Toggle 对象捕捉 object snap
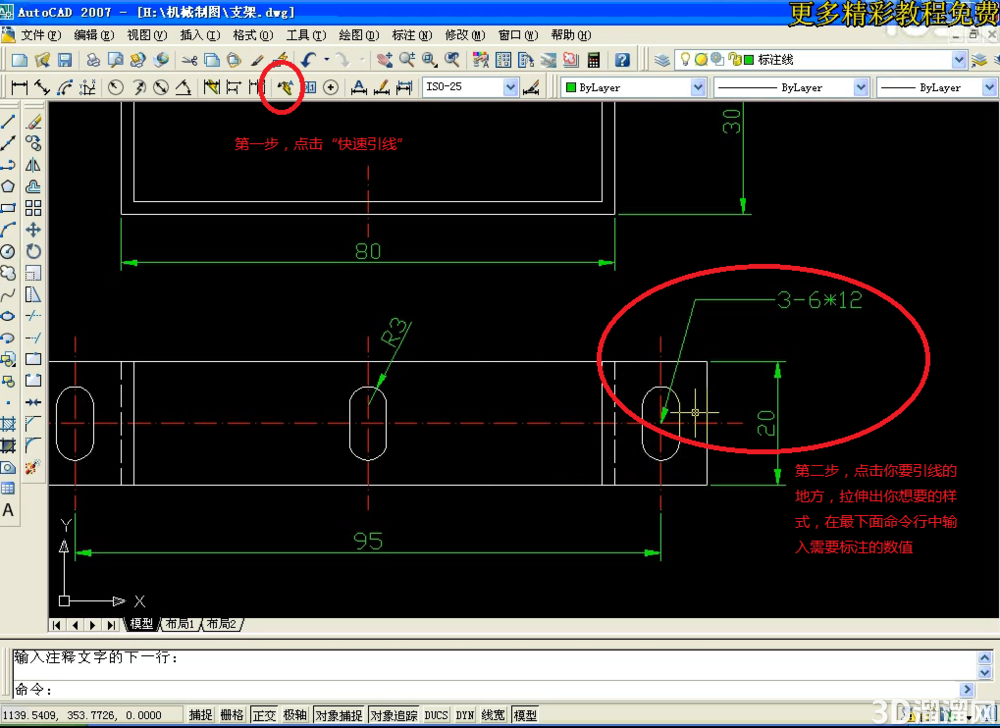This screenshot has width=1000, height=728. coord(339,715)
